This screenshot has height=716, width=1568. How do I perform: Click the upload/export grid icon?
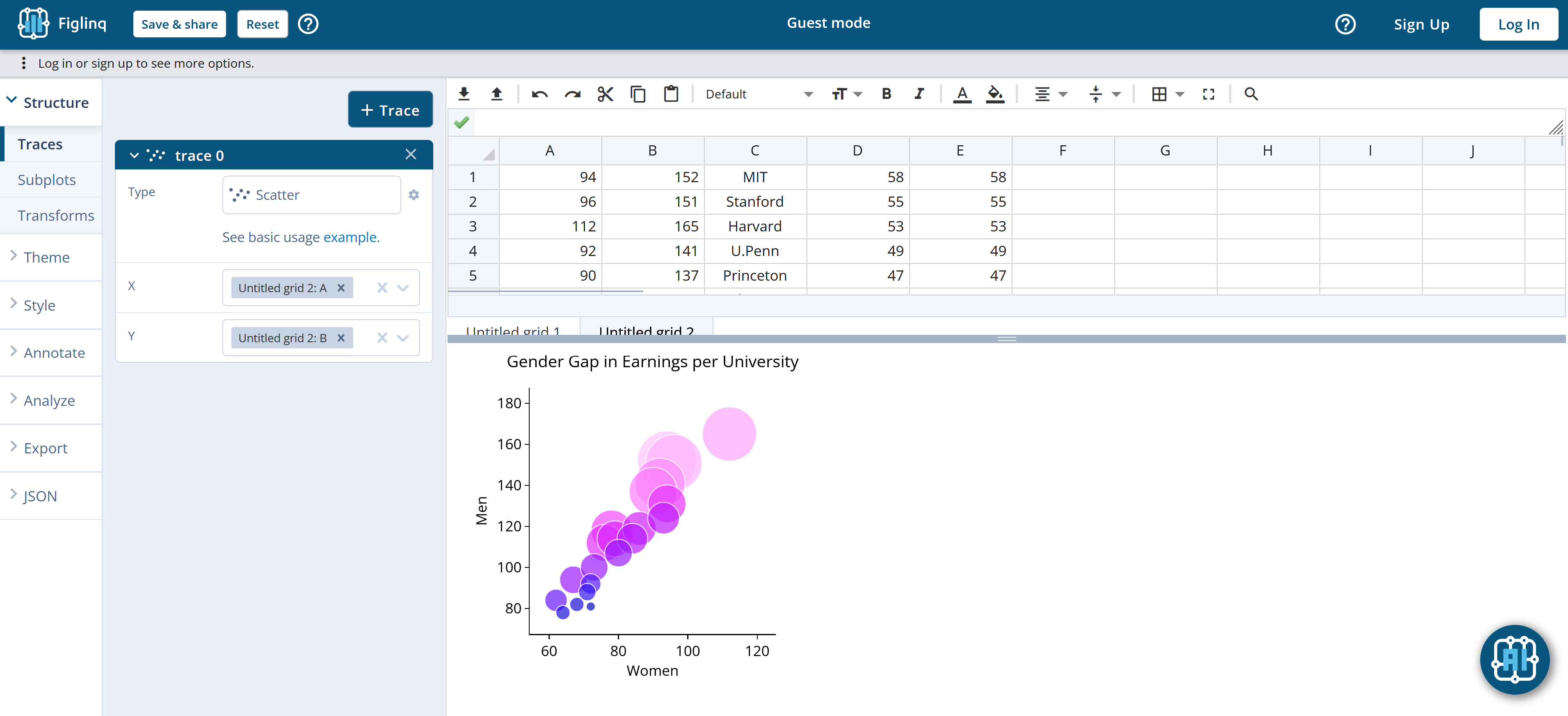tap(497, 94)
